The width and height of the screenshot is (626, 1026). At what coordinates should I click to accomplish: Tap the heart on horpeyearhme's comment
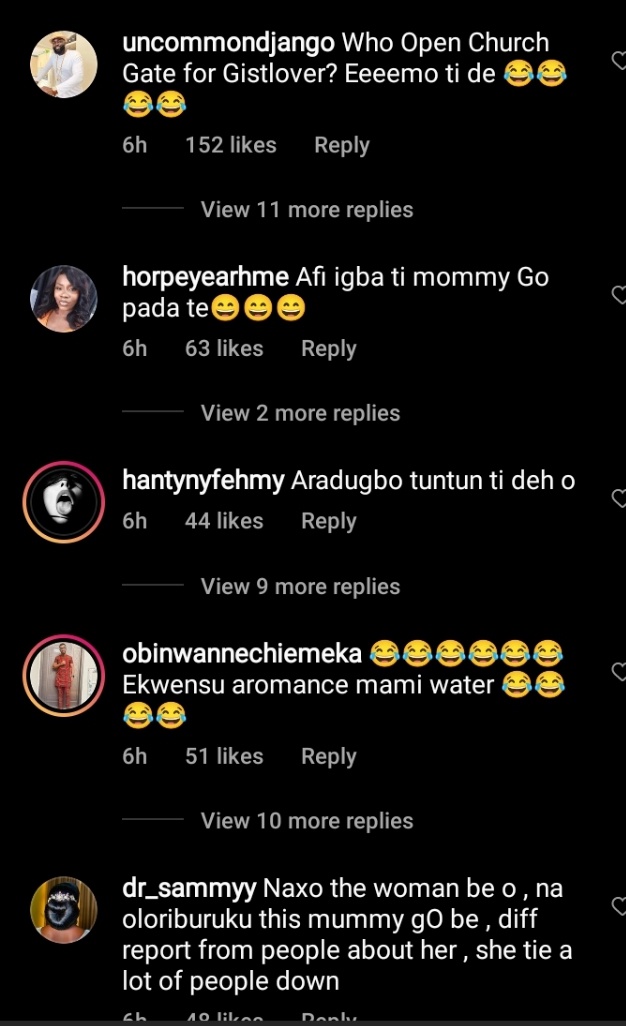coord(619,294)
